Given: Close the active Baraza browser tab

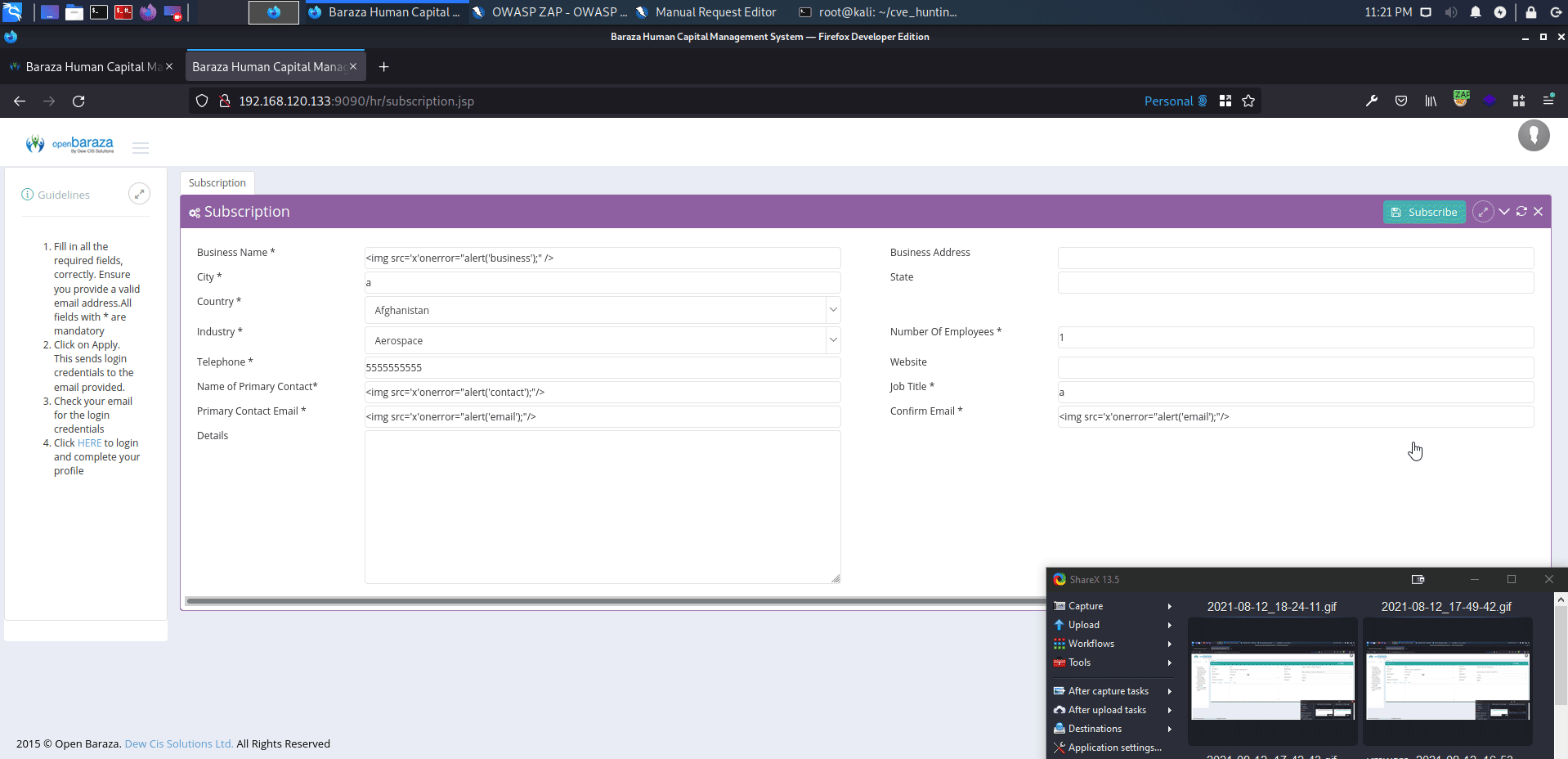Looking at the screenshot, I should coord(353,66).
